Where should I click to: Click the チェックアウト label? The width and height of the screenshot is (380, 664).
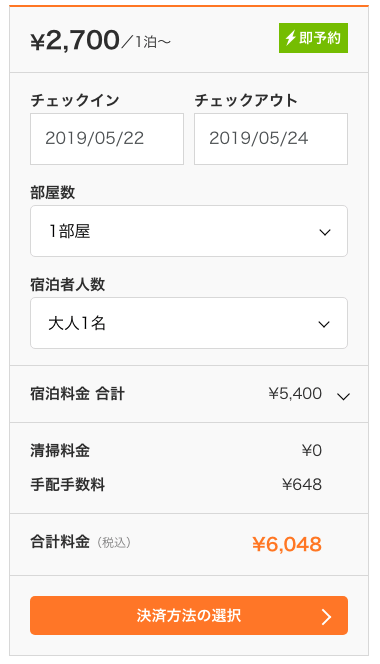[246, 101]
